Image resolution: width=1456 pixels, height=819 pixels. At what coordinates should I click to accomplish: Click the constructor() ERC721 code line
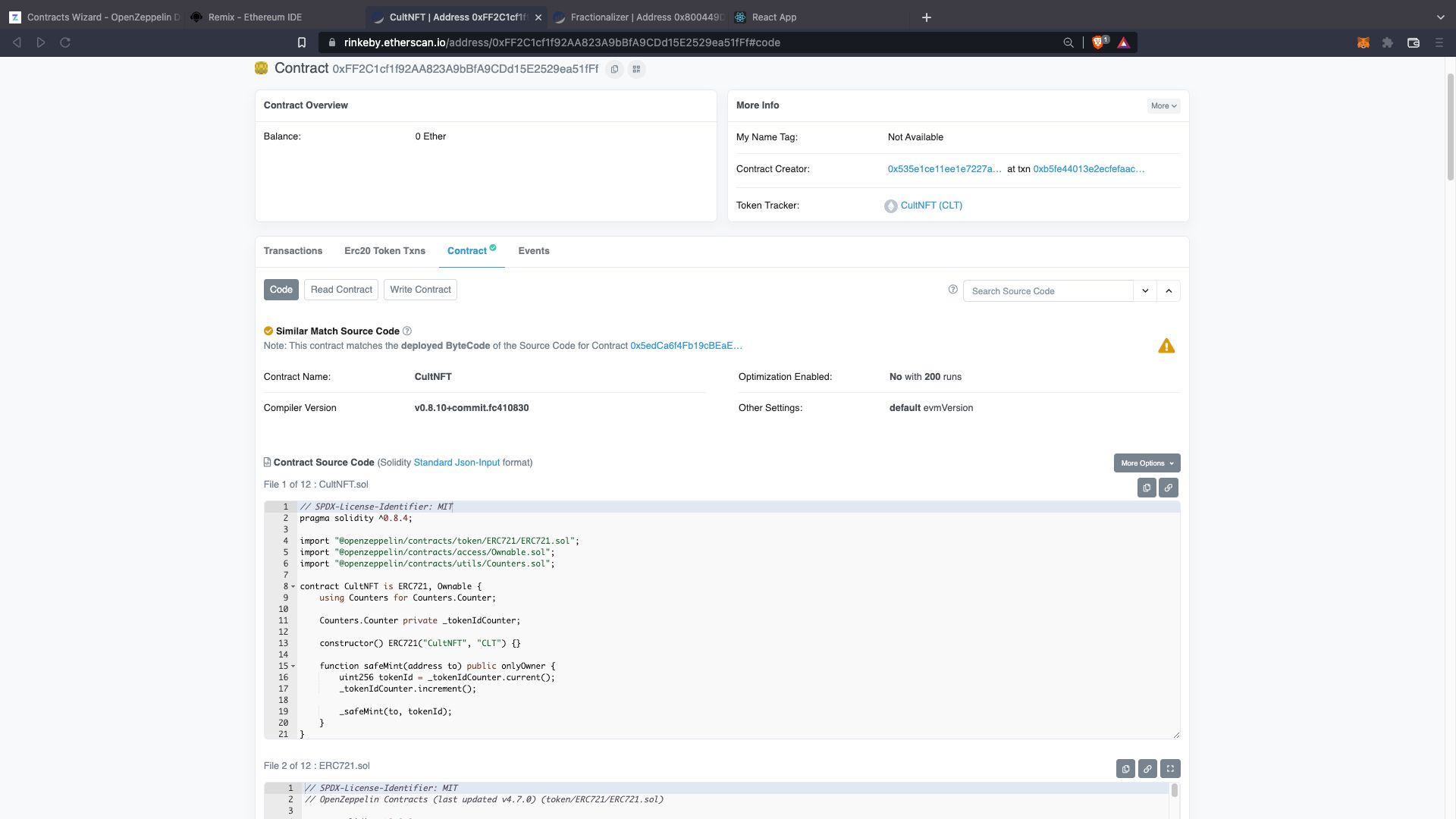point(420,643)
